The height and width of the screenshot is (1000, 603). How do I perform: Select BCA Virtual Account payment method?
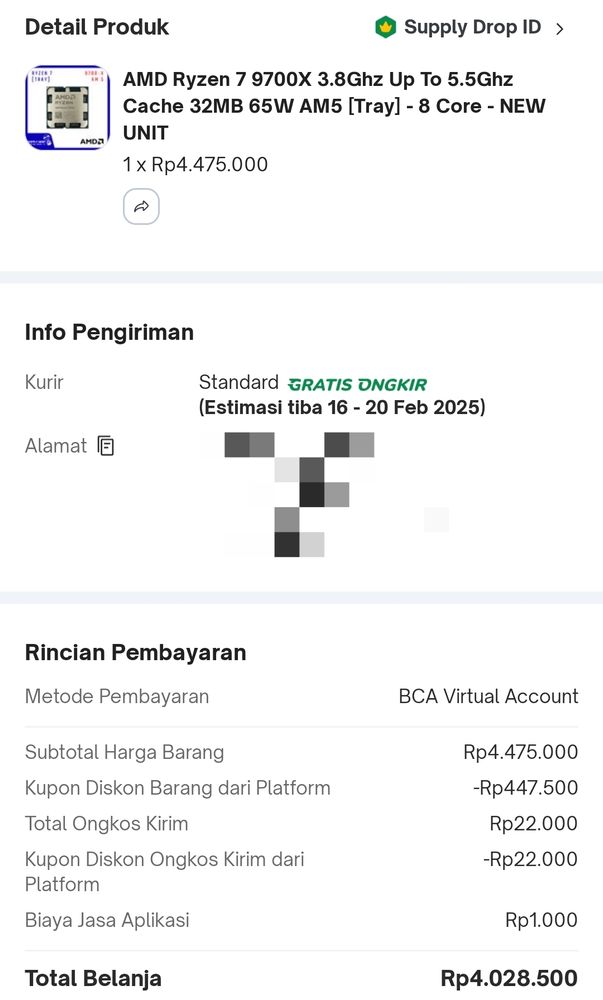[488, 696]
